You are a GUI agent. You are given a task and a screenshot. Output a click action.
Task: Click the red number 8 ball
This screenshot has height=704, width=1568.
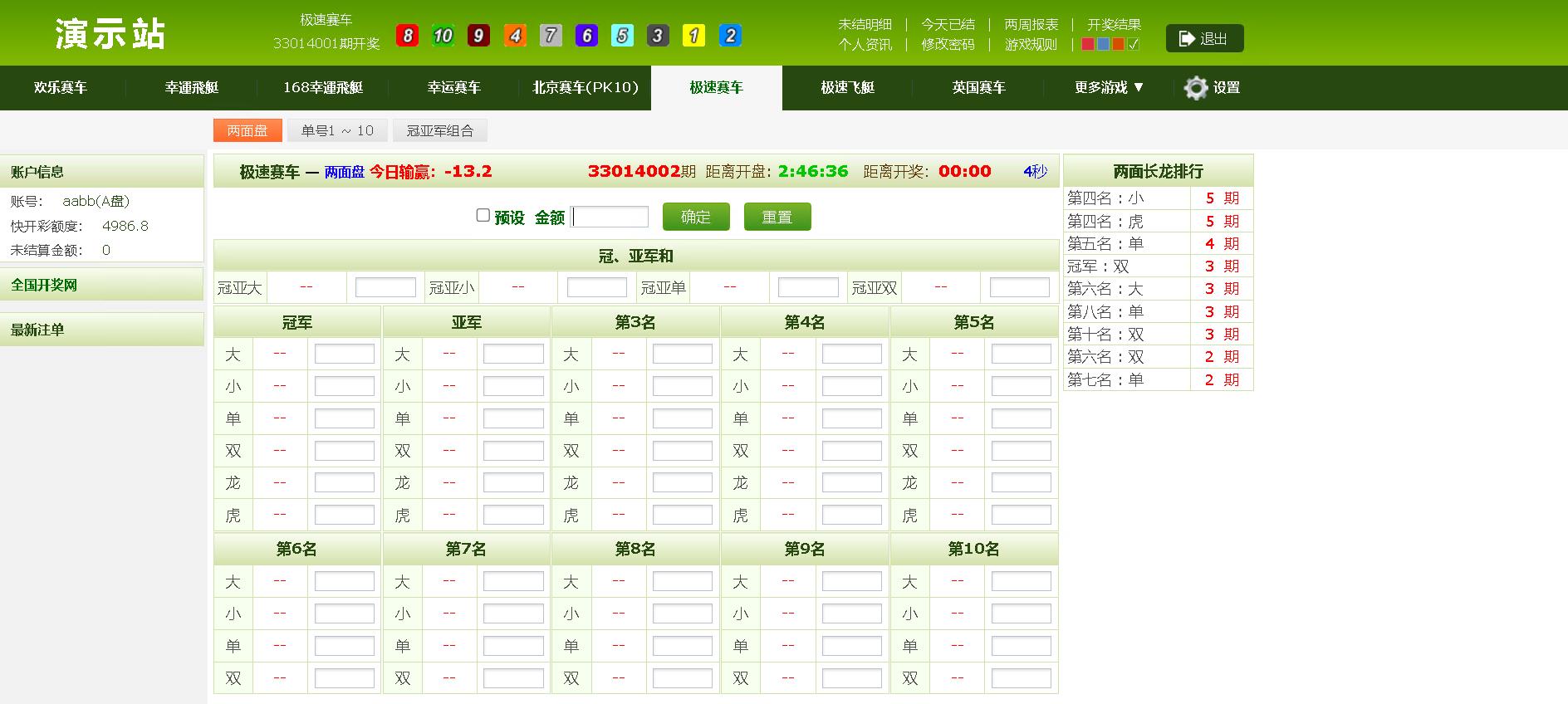point(407,36)
